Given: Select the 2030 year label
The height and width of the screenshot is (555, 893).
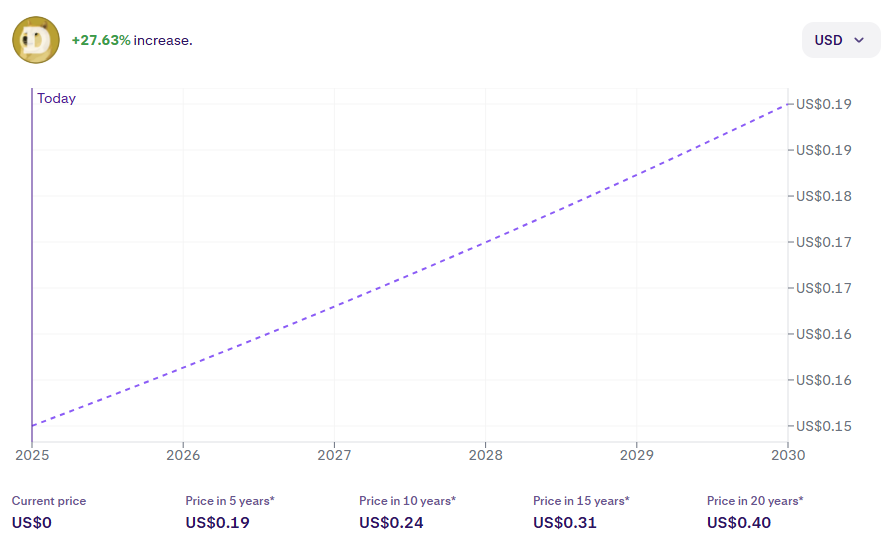Looking at the screenshot, I should click(x=788, y=455).
